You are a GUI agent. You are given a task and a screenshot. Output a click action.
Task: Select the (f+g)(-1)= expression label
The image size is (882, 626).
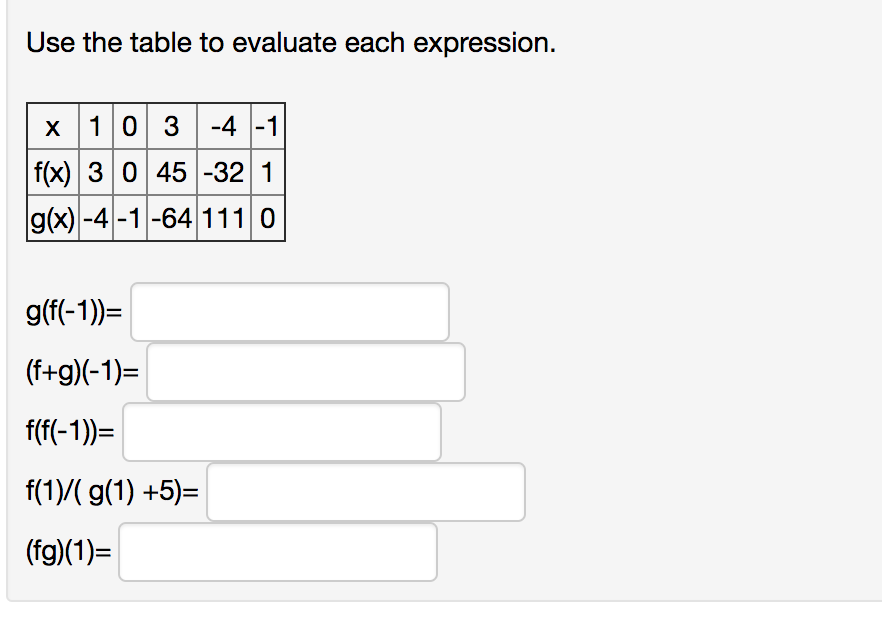(x=81, y=371)
